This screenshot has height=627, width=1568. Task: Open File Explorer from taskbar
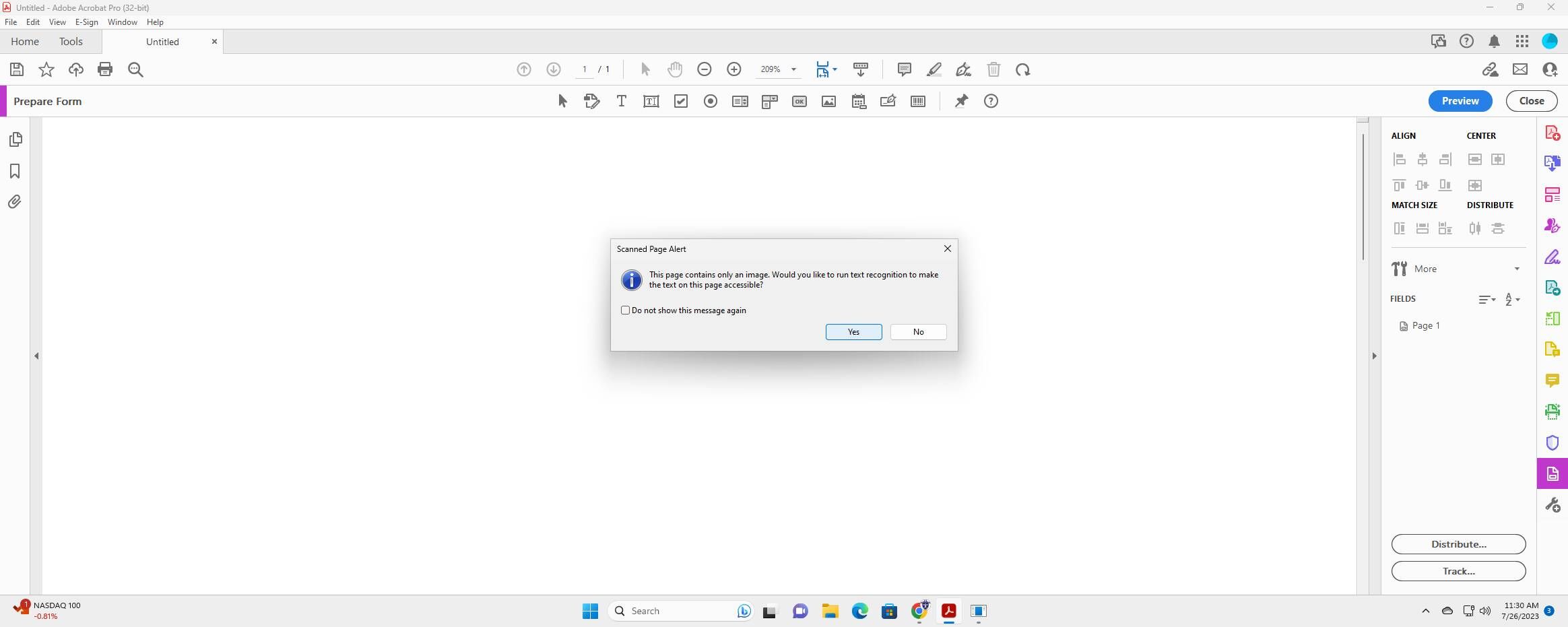[x=830, y=611]
